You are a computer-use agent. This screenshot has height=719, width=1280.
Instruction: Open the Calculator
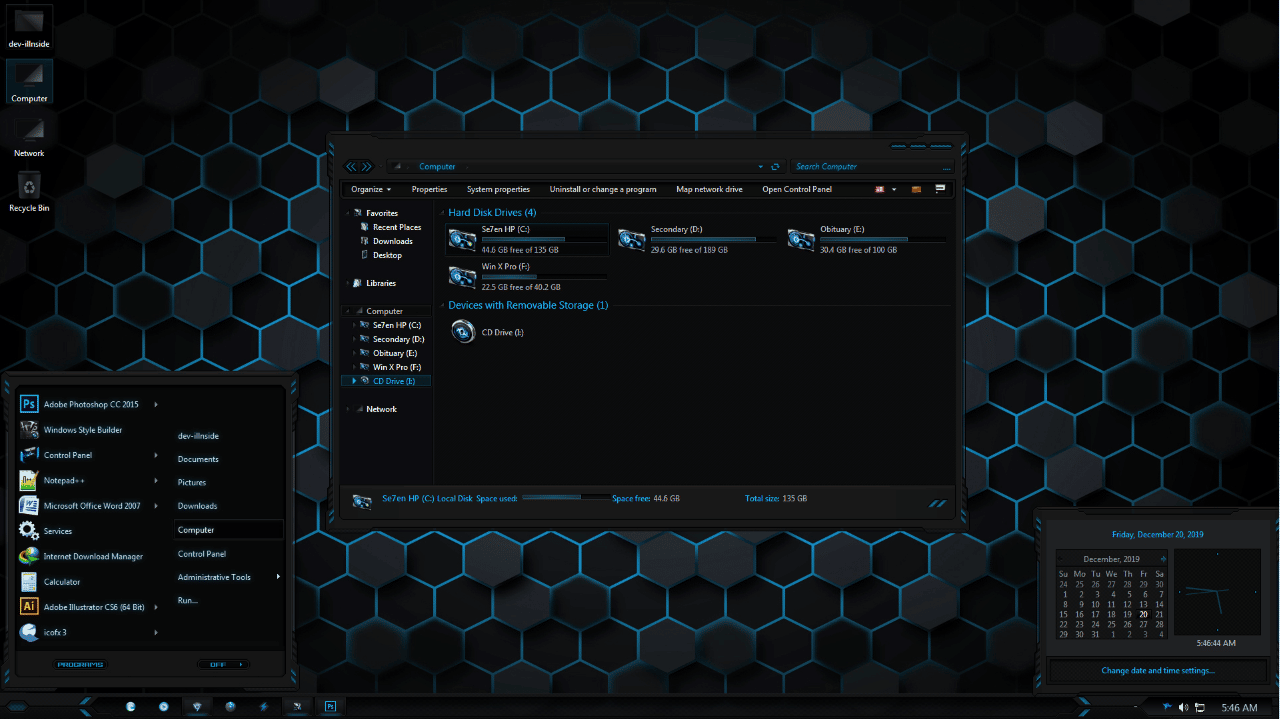click(60, 581)
